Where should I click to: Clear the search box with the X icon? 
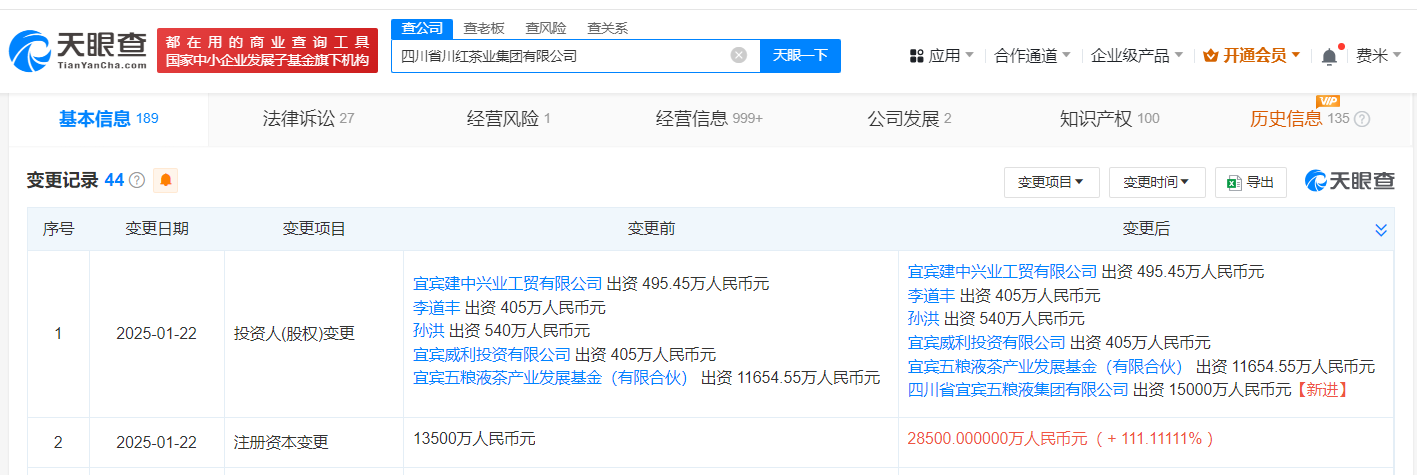tap(739, 56)
